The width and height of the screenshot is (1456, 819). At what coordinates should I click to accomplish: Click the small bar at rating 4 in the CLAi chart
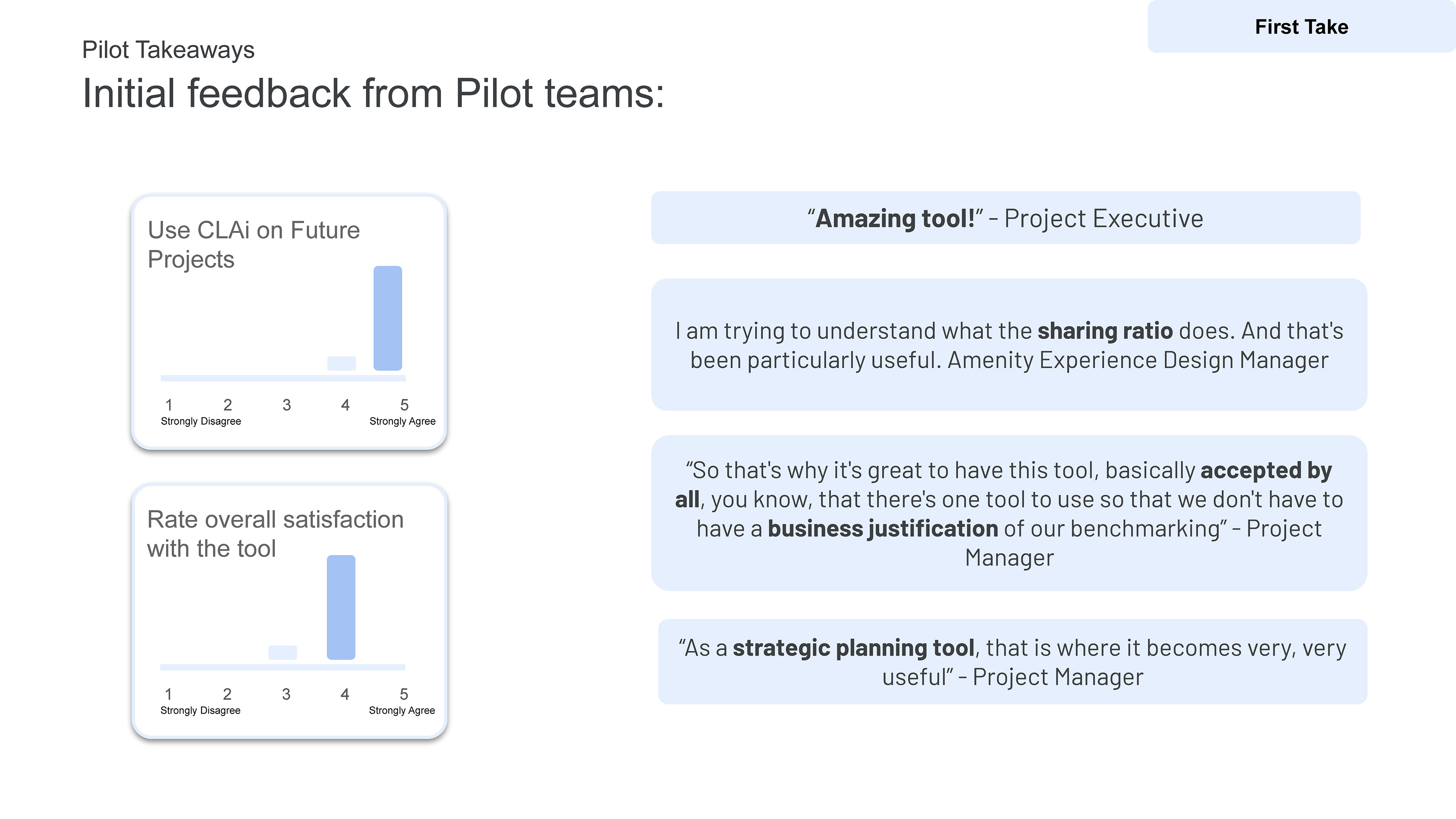pyautogui.click(x=341, y=364)
